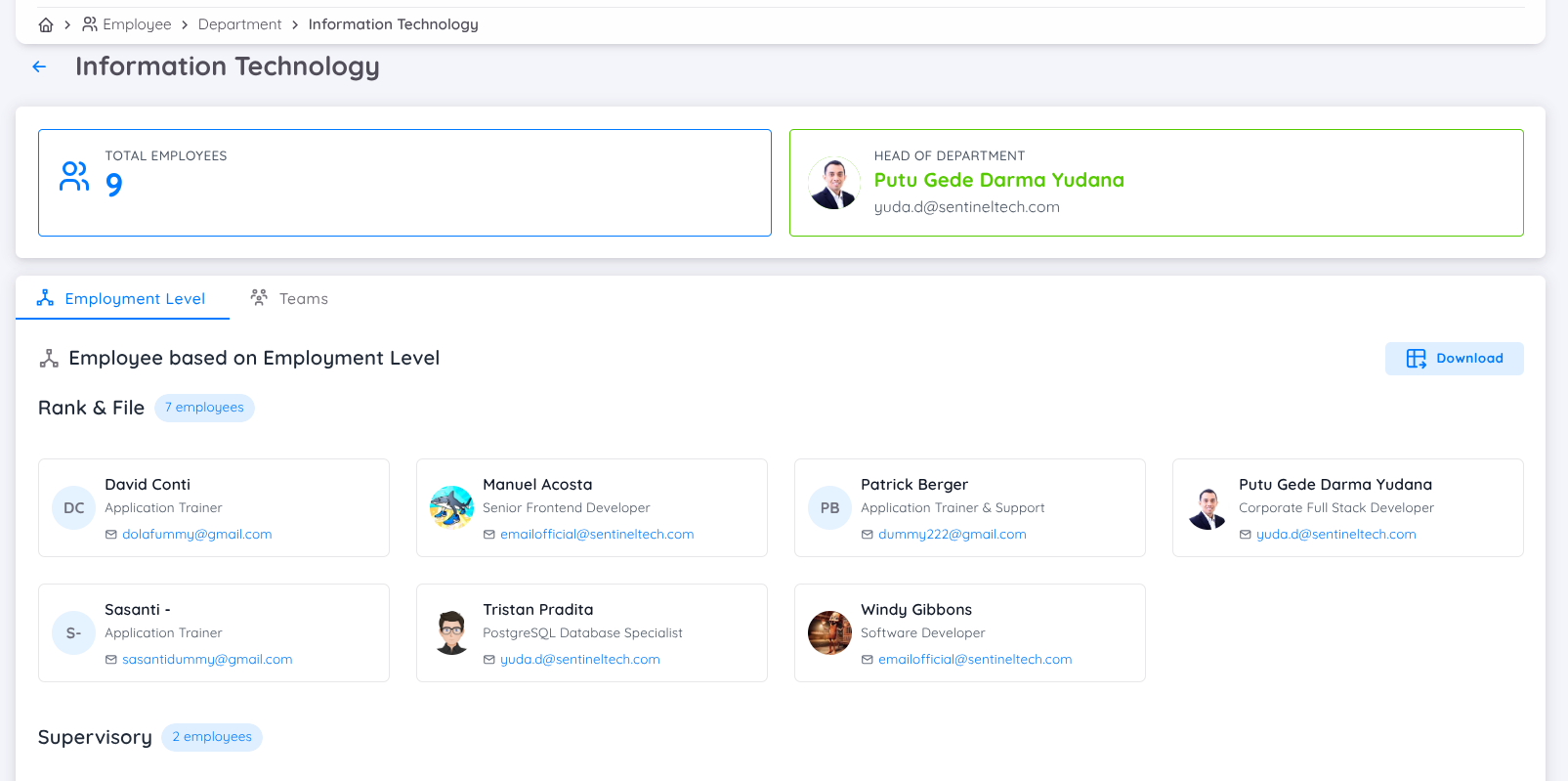This screenshot has width=1568, height=781.
Task: Switch to the Employment Level tab
Action: (122, 298)
